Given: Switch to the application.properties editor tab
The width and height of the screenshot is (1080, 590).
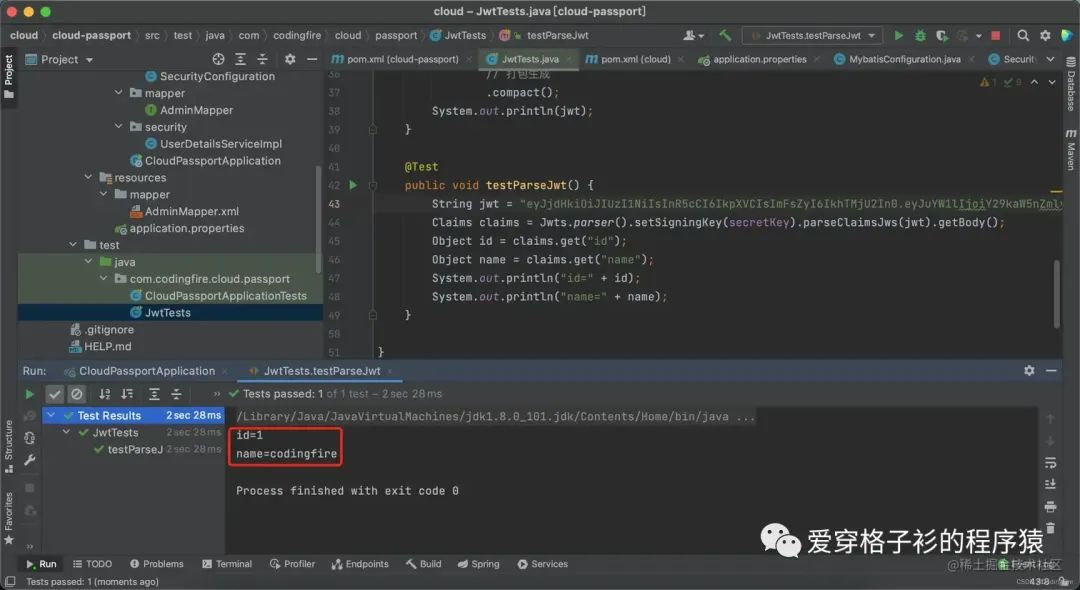Looking at the screenshot, I should pyautogui.click(x=757, y=59).
